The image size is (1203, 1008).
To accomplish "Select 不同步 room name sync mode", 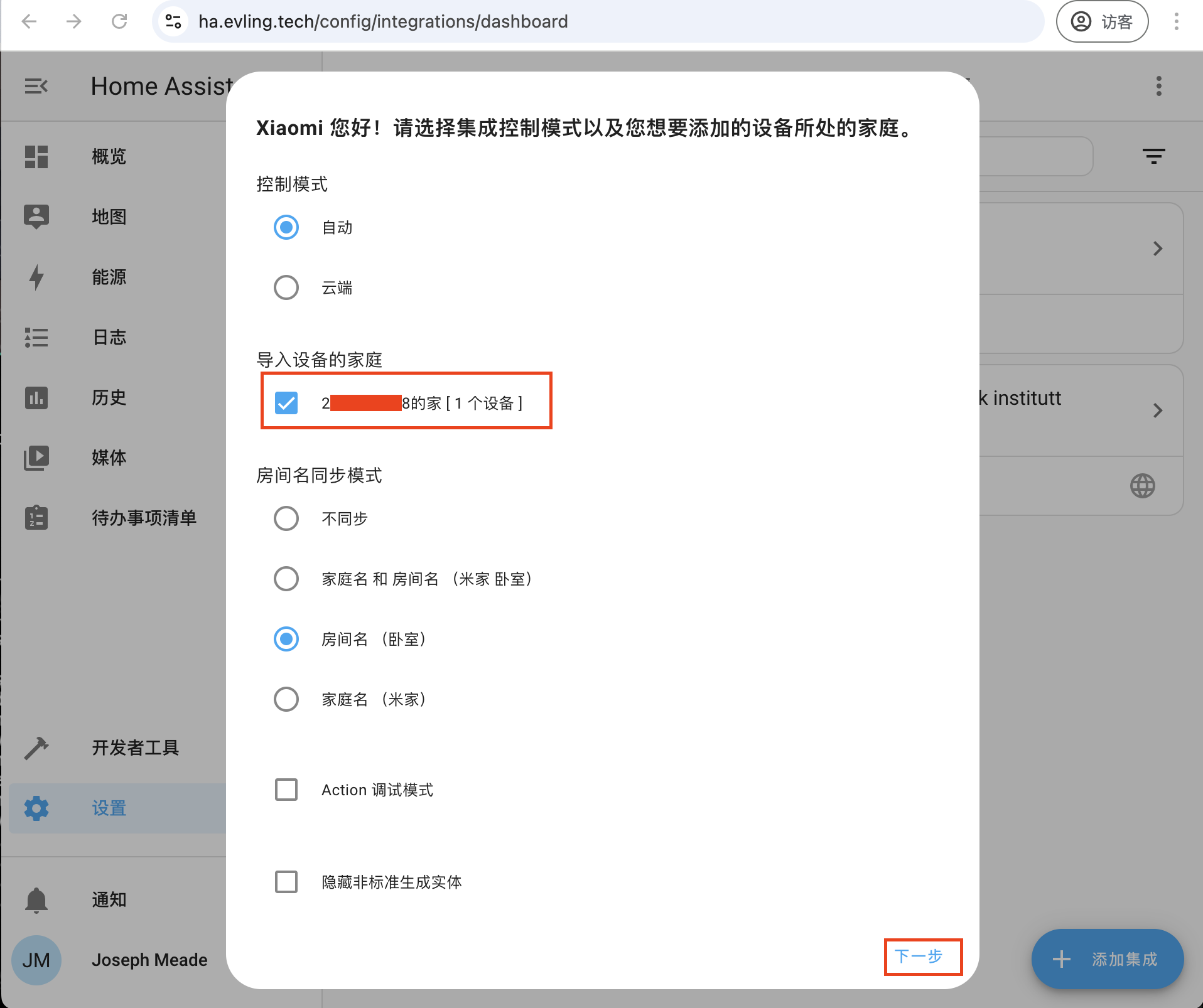I will [286, 518].
